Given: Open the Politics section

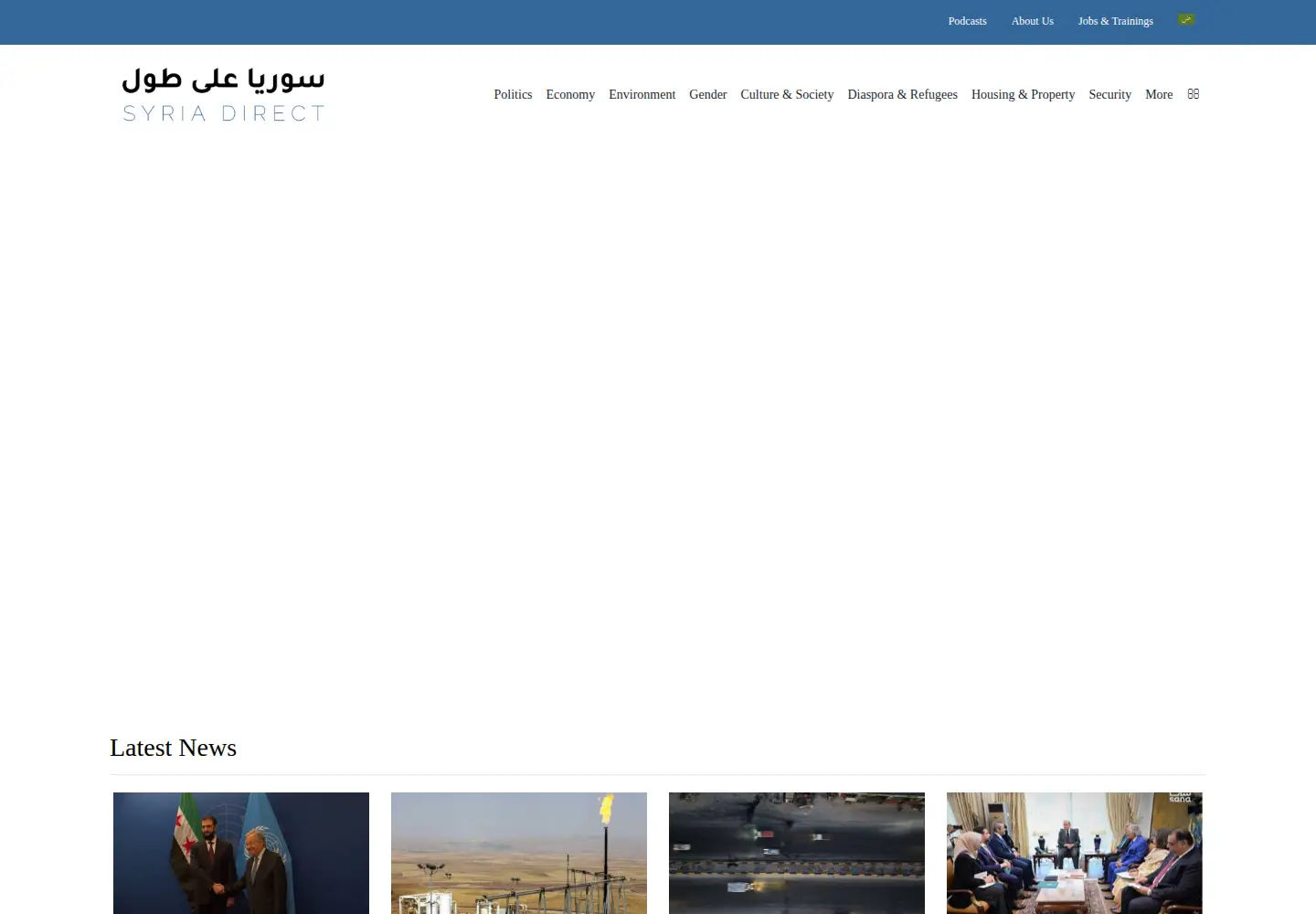Looking at the screenshot, I should (513, 94).
